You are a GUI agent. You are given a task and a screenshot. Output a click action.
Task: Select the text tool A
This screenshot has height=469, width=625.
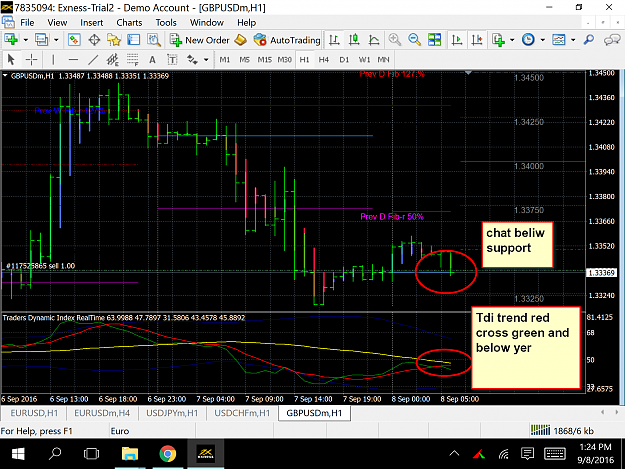pos(152,60)
